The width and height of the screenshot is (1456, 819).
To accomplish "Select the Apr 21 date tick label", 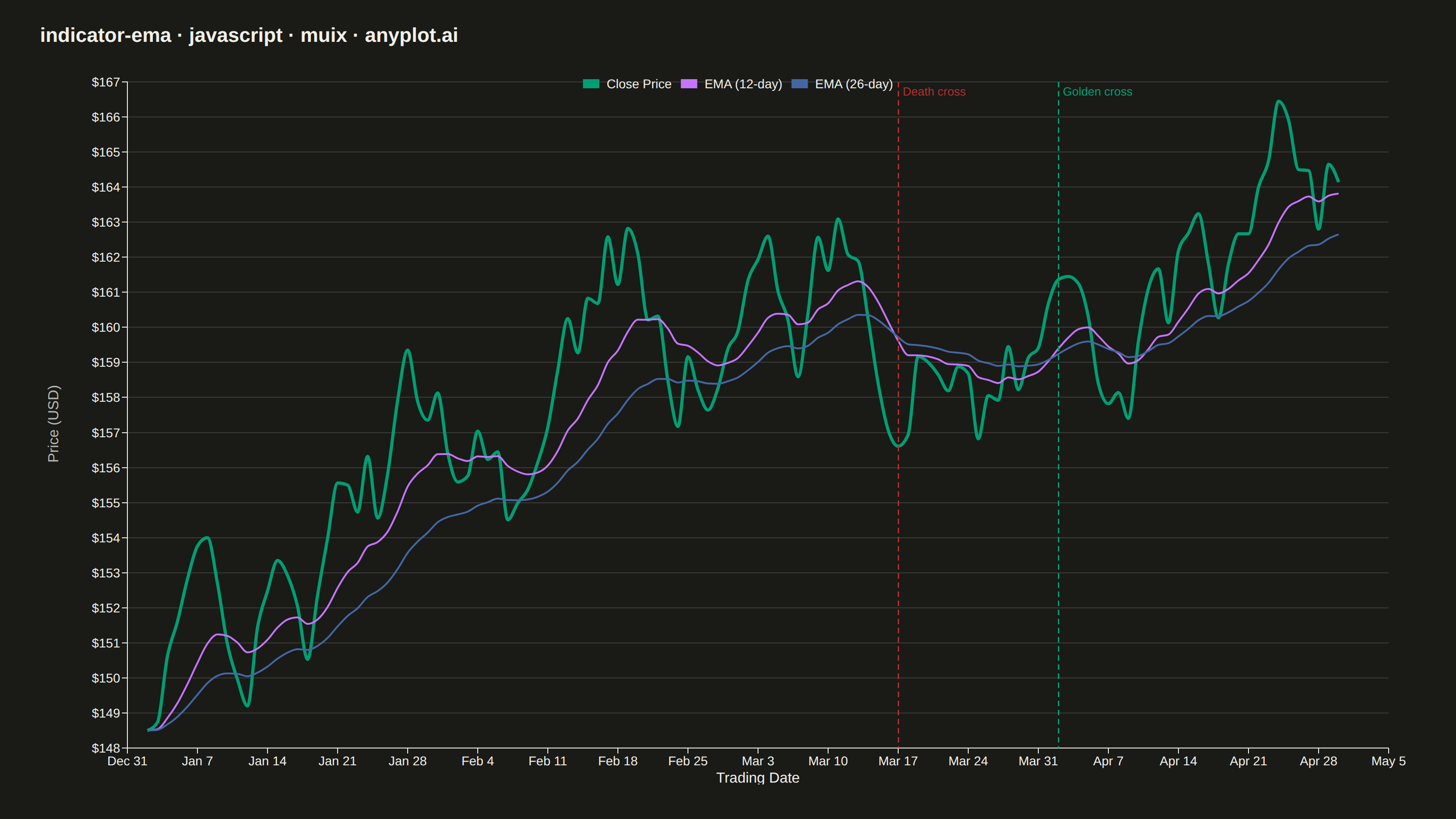I will 1248,761.
